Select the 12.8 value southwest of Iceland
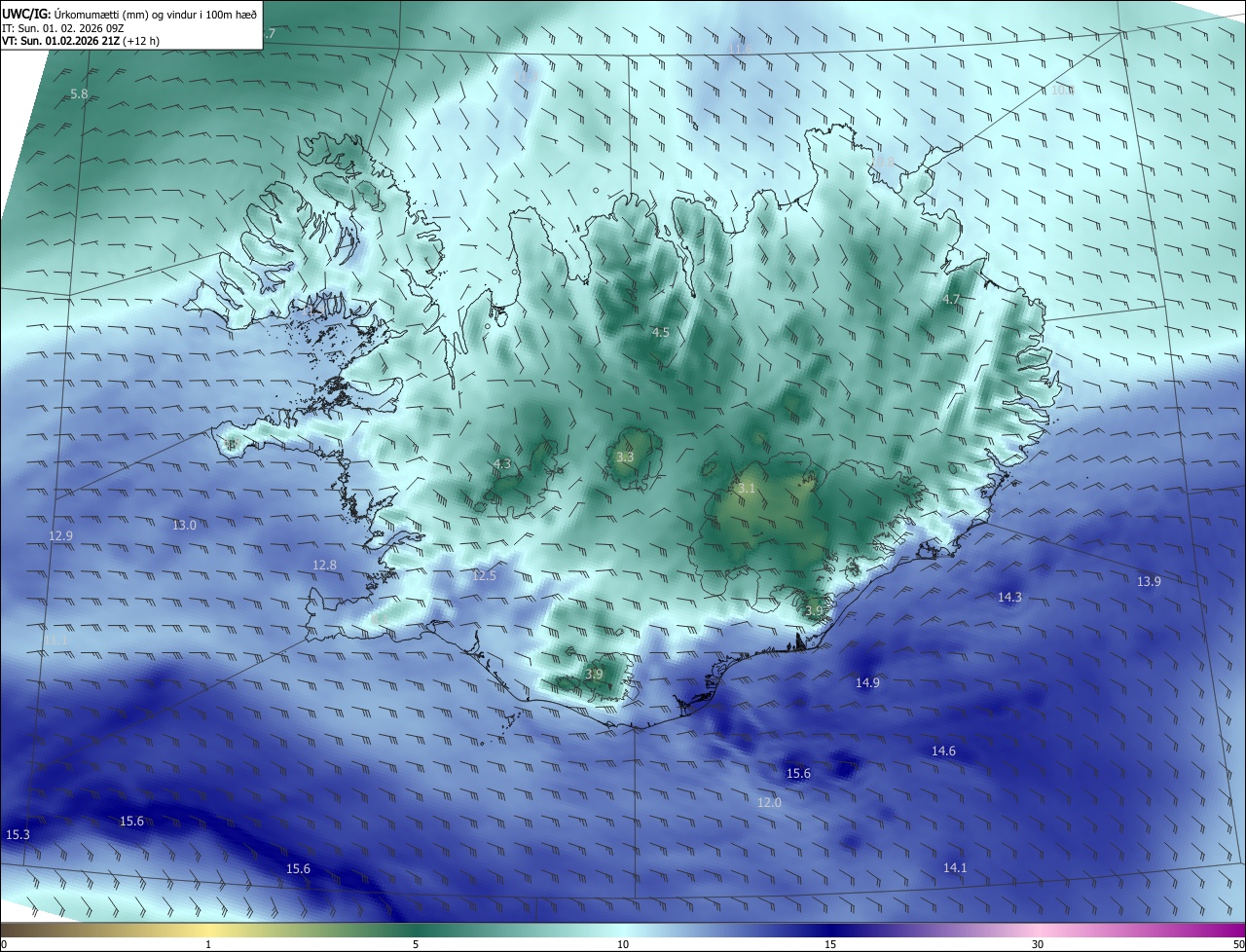 (324, 566)
